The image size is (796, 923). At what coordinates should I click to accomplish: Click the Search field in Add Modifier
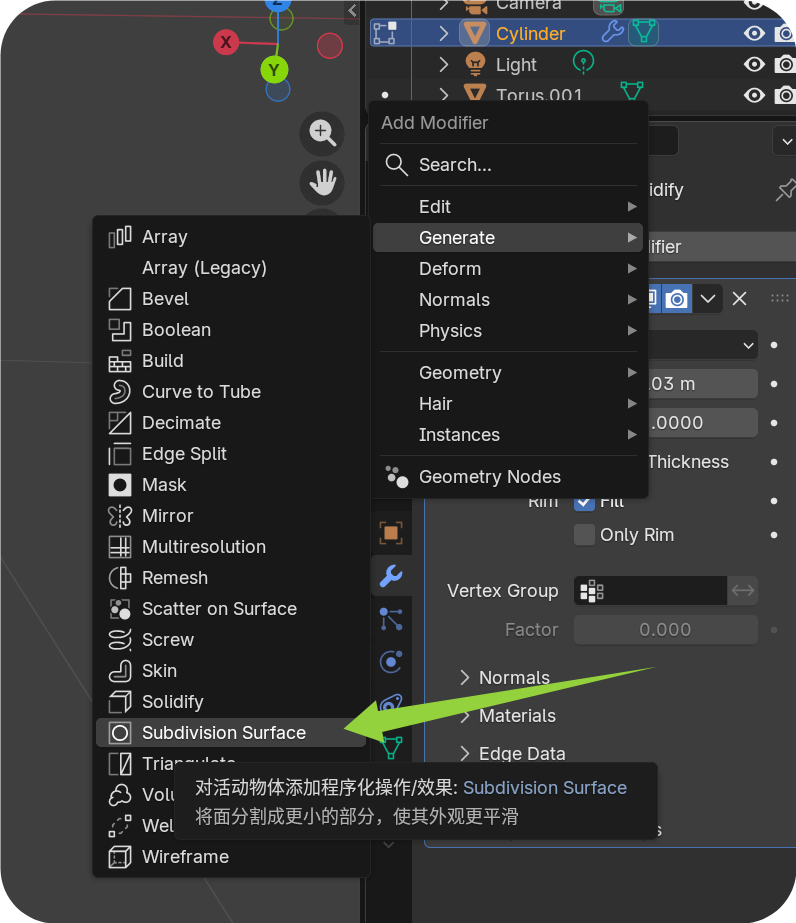(508, 165)
